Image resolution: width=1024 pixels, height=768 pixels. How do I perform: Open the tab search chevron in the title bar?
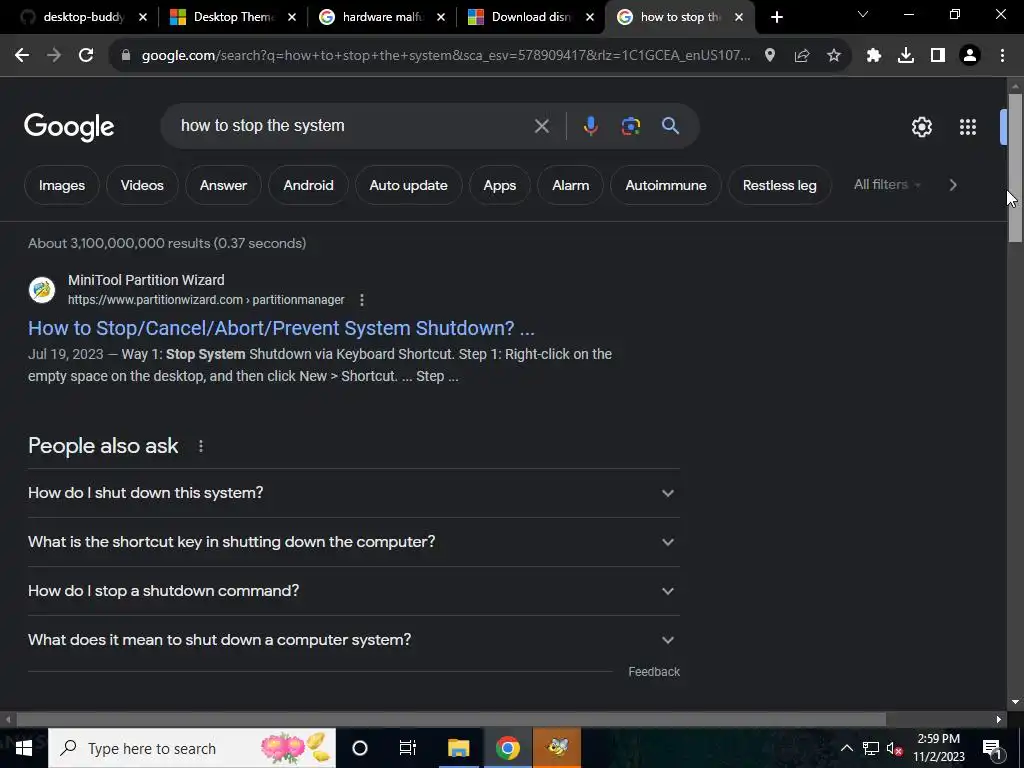(863, 14)
